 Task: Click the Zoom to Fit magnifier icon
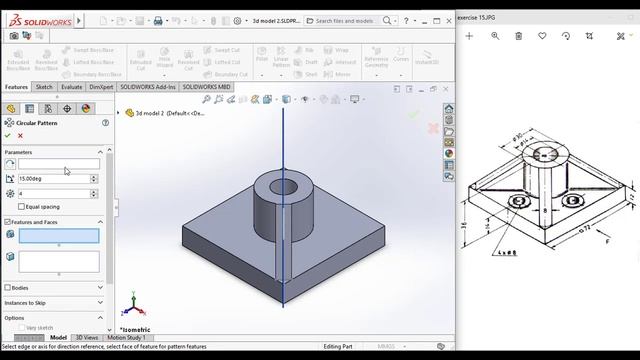[x=207, y=99]
